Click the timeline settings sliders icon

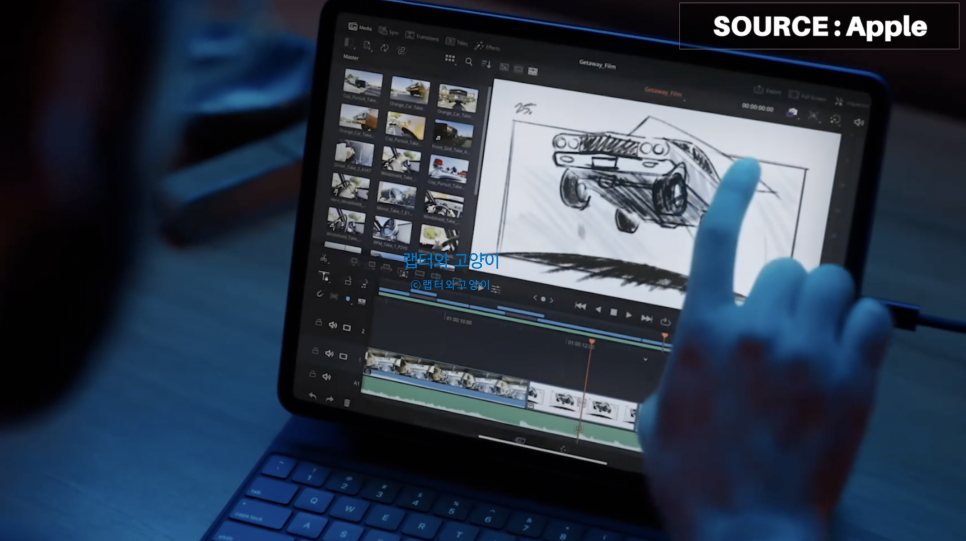(x=496, y=289)
